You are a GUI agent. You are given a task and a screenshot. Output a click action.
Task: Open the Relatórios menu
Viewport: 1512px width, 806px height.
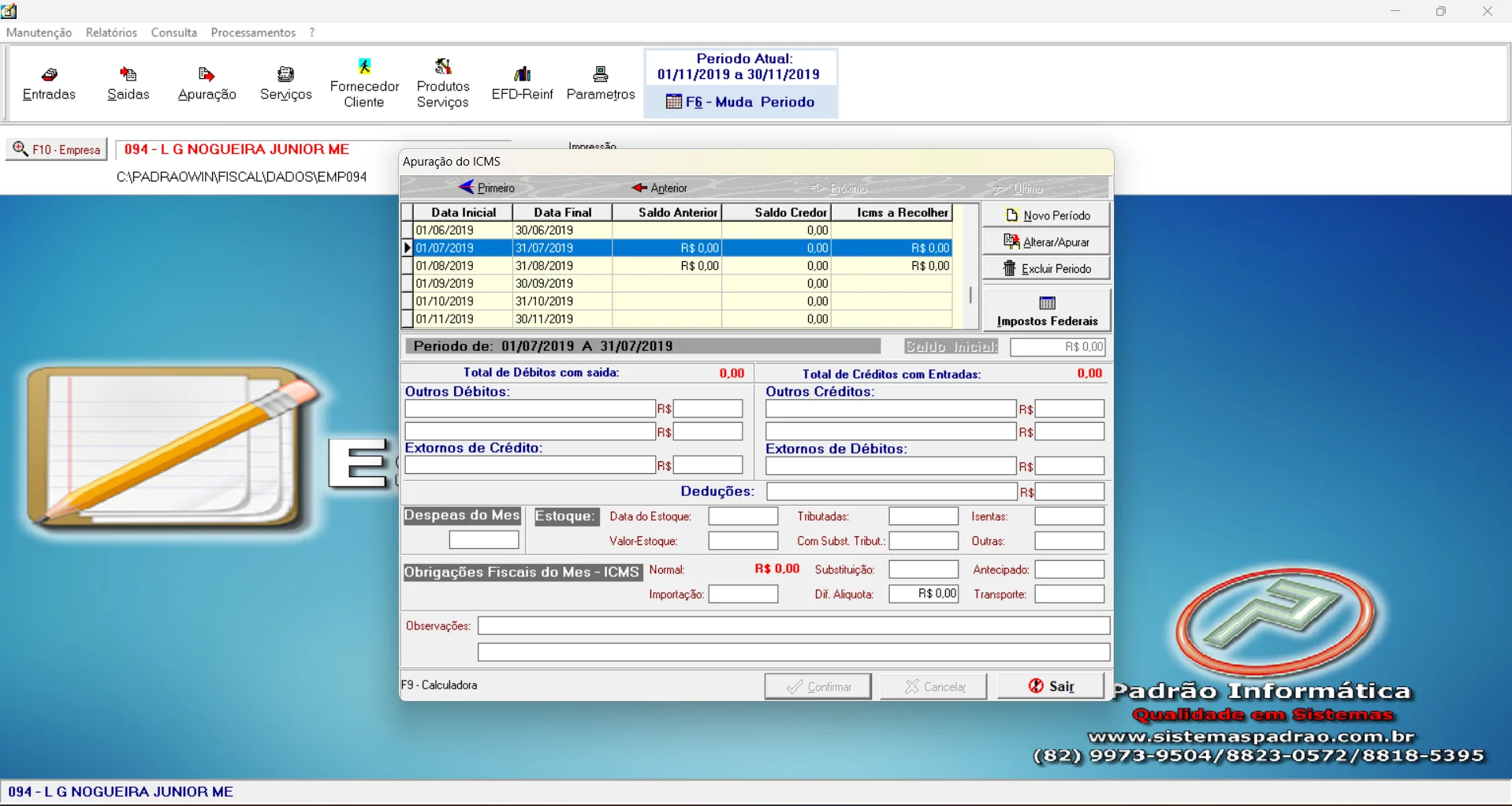[111, 32]
